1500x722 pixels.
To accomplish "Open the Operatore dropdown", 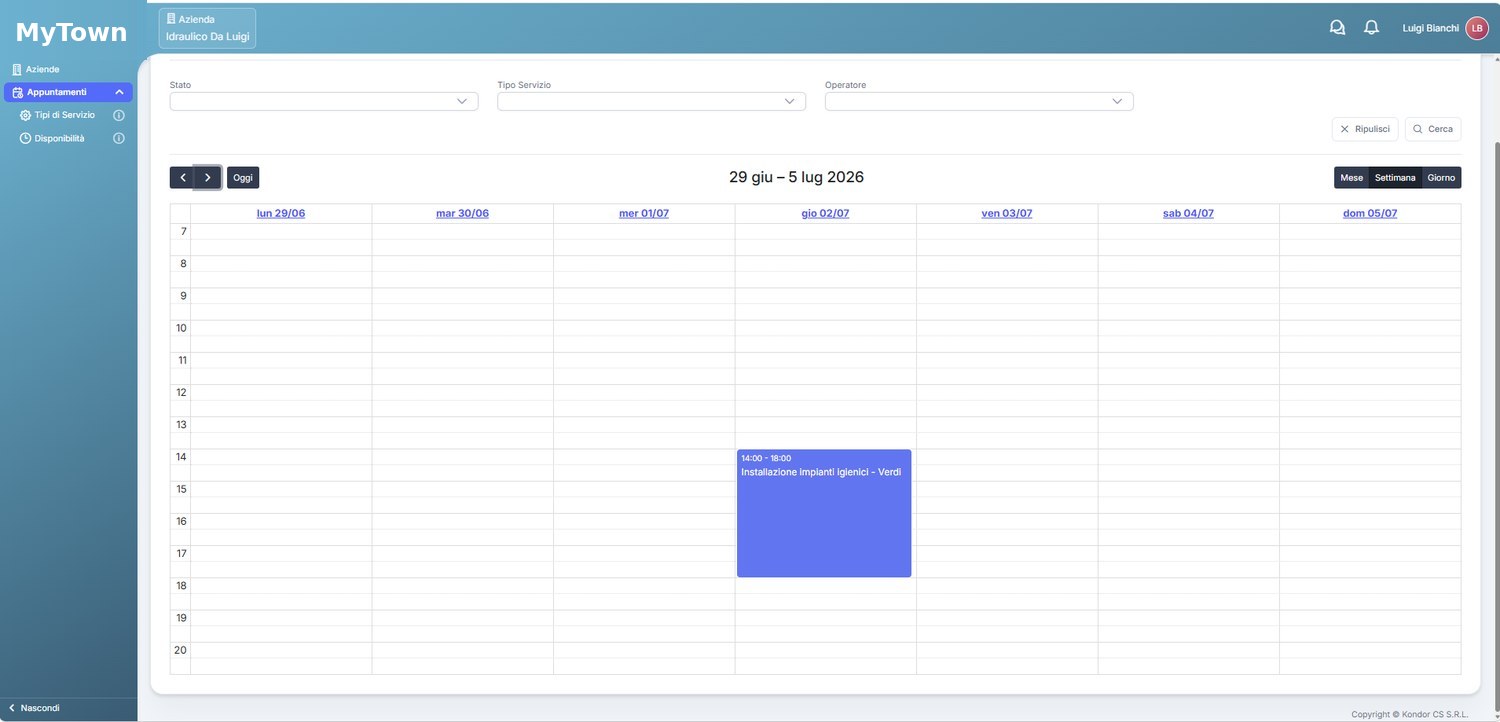I will tap(979, 101).
